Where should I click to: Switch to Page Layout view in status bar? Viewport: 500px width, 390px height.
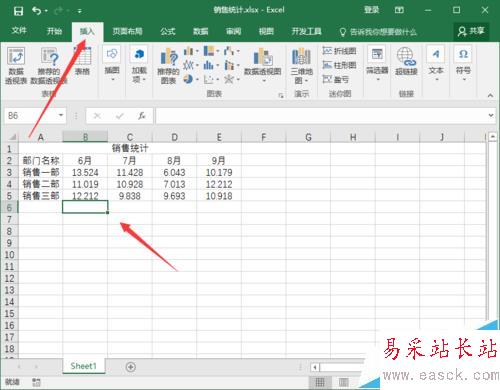click(x=344, y=382)
